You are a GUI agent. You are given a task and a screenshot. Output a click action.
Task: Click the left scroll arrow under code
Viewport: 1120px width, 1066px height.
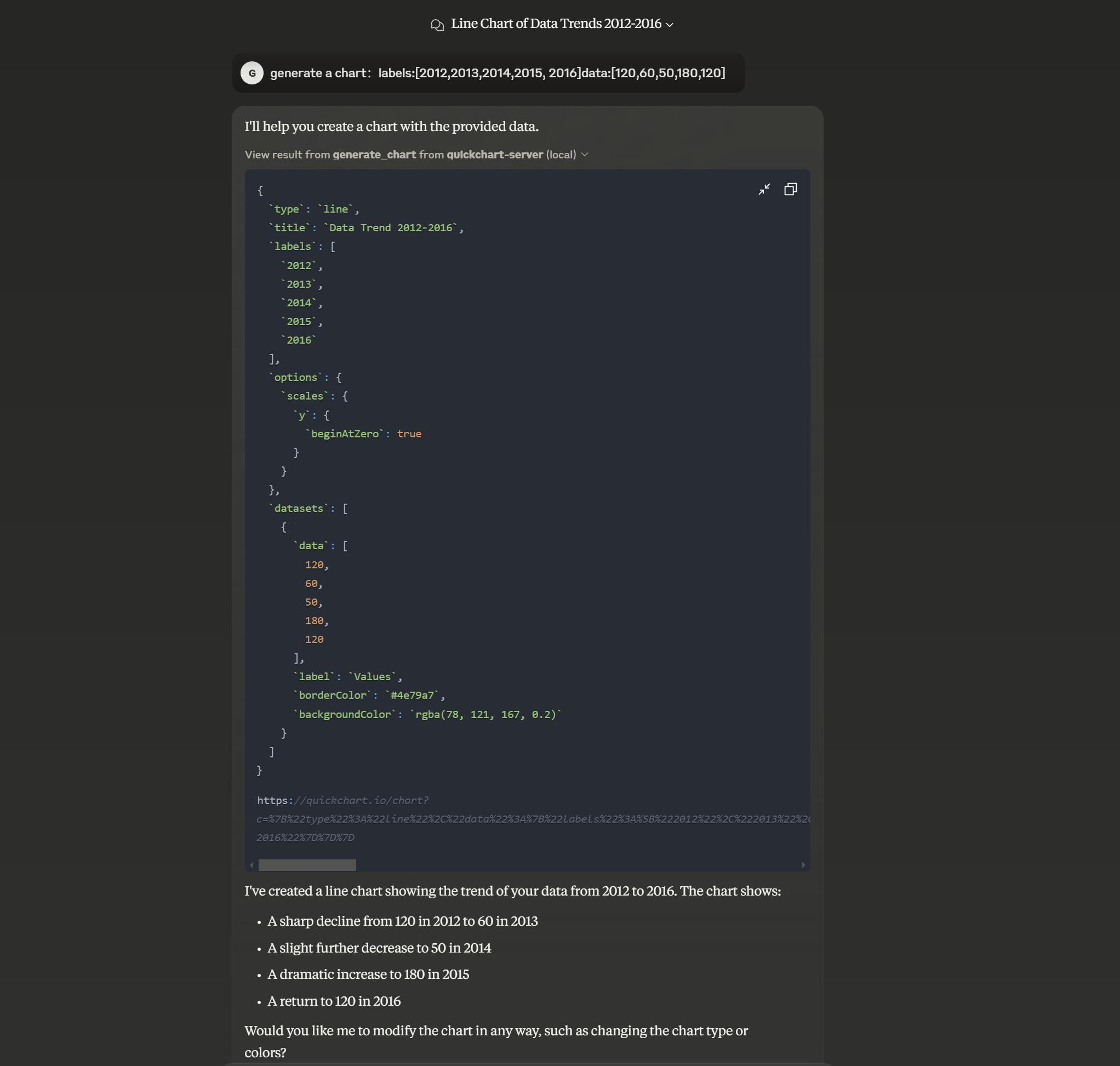[x=252, y=865]
